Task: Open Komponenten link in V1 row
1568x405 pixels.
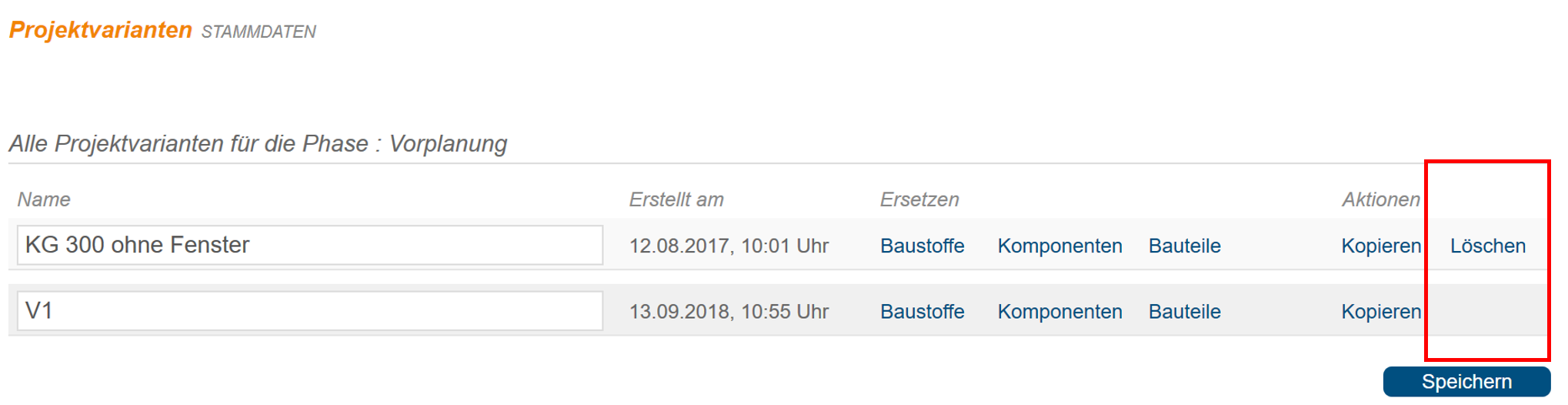Action: [x=1059, y=312]
